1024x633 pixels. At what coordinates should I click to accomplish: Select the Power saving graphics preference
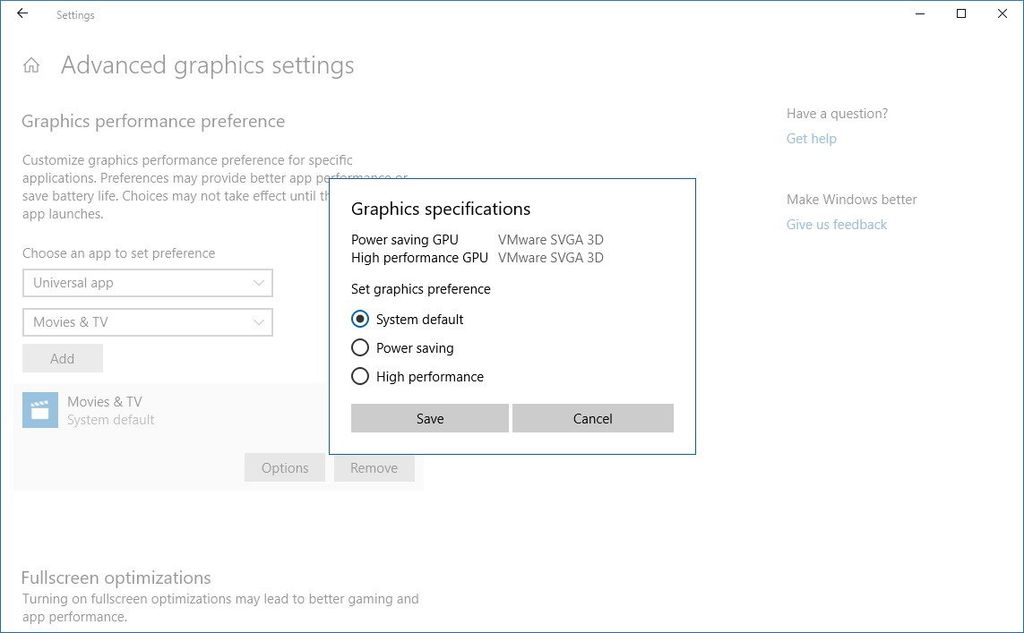(x=360, y=348)
